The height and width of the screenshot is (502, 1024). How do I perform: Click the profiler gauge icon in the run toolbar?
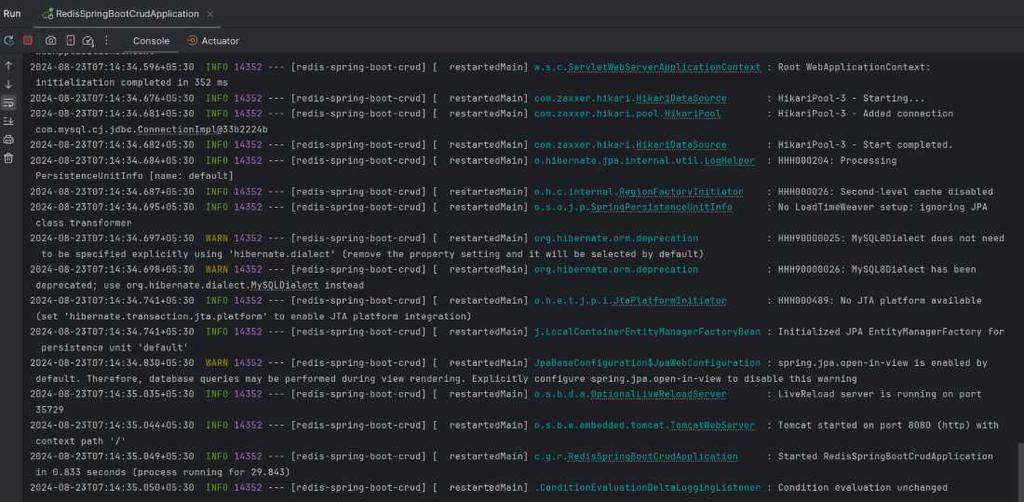click(x=88, y=40)
